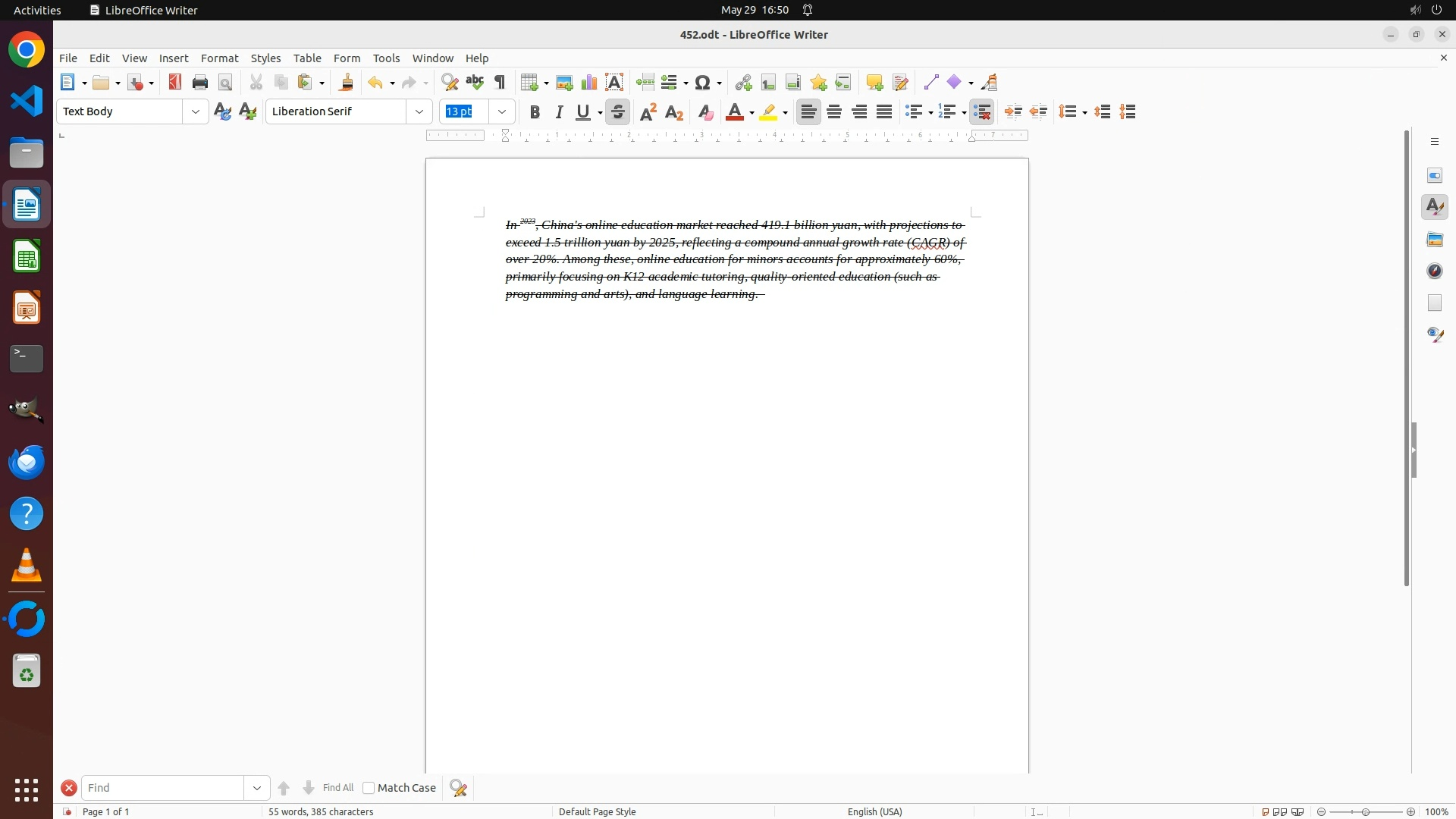Insert special character omega icon
The height and width of the screenshot is (819, 1456).
point(703,83)
